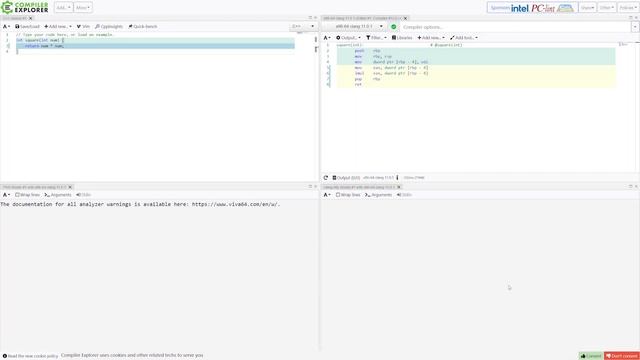Open the Output gear menu
Image resolution: width=640 pixels, height=360 pixels.
(x=348, y=38)
